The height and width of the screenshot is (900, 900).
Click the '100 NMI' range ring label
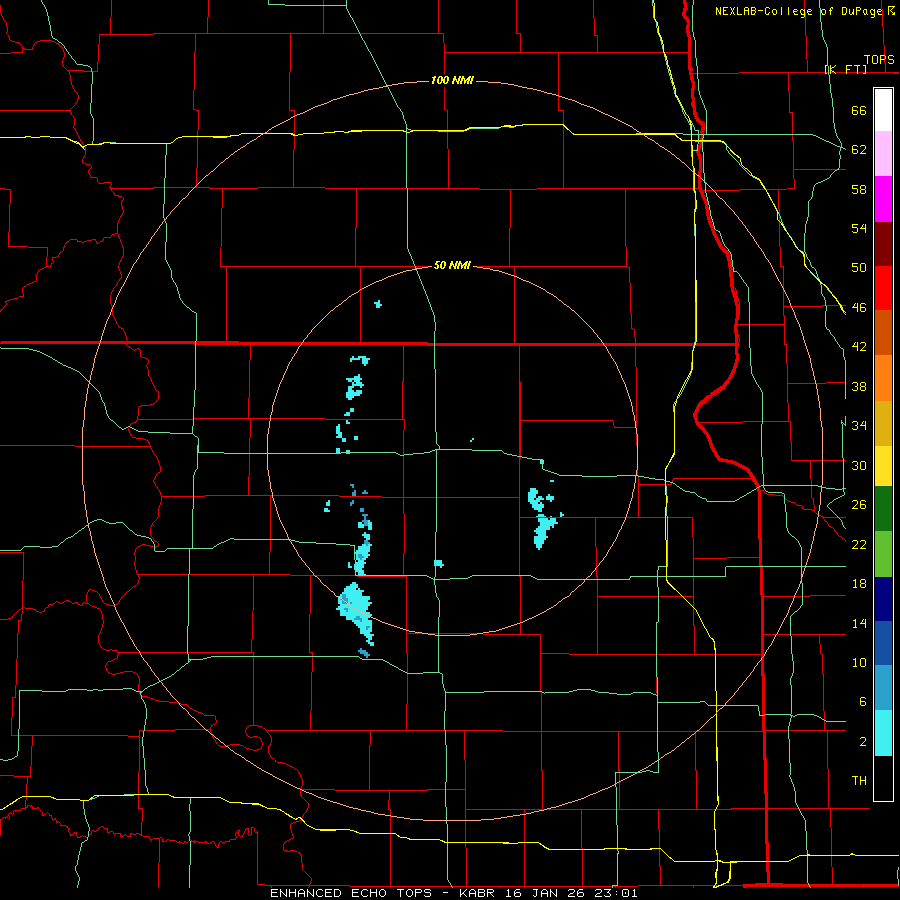(x=452, y=80)
